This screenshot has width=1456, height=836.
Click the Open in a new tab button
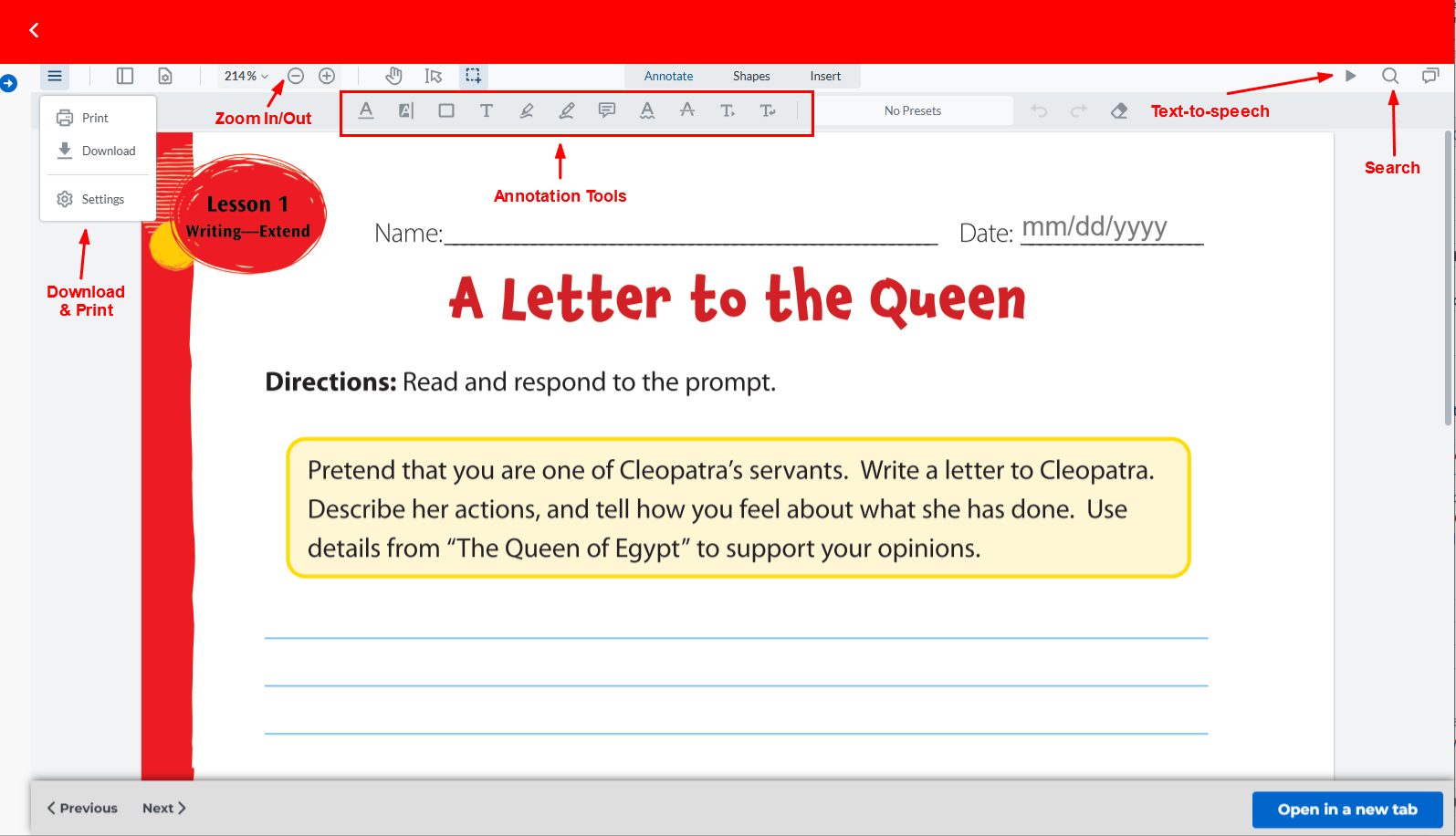coord(1346,810)
